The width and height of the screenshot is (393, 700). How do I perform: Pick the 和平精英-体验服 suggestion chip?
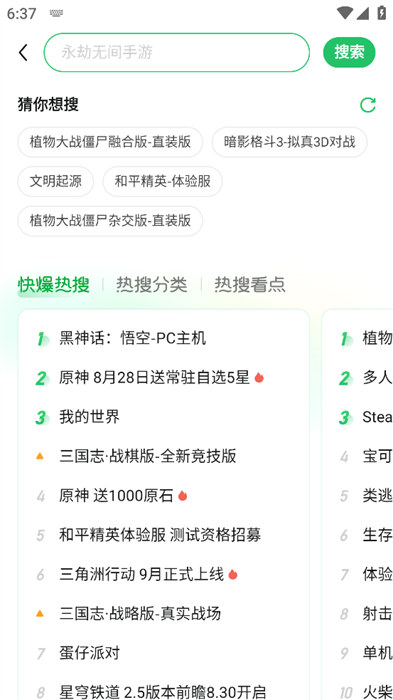pyautogui.click(x=163, y=181)
